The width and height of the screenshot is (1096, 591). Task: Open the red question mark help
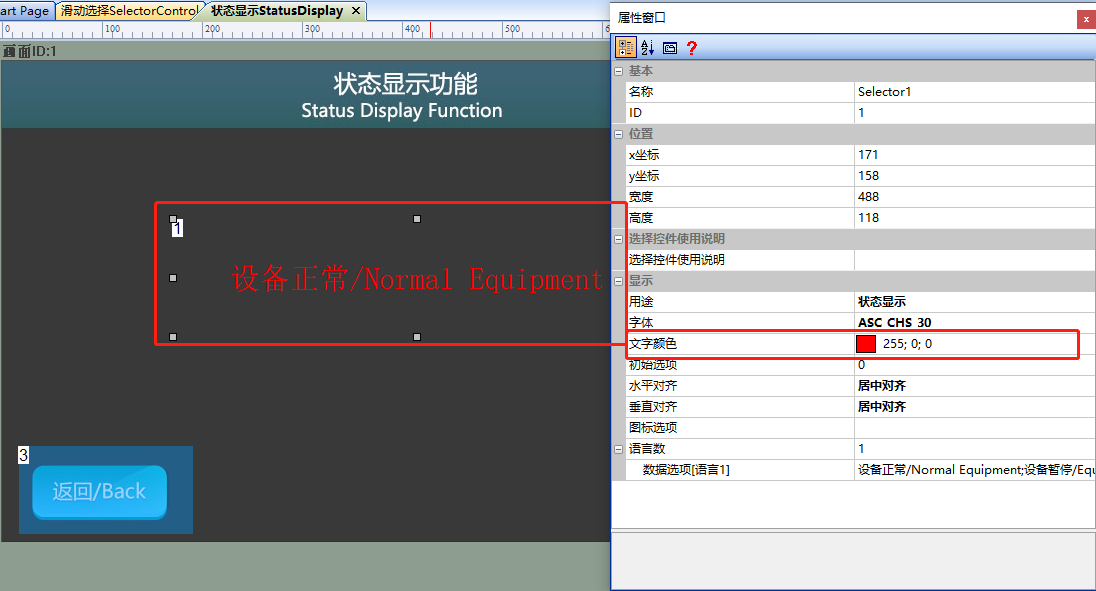[691, 48]
